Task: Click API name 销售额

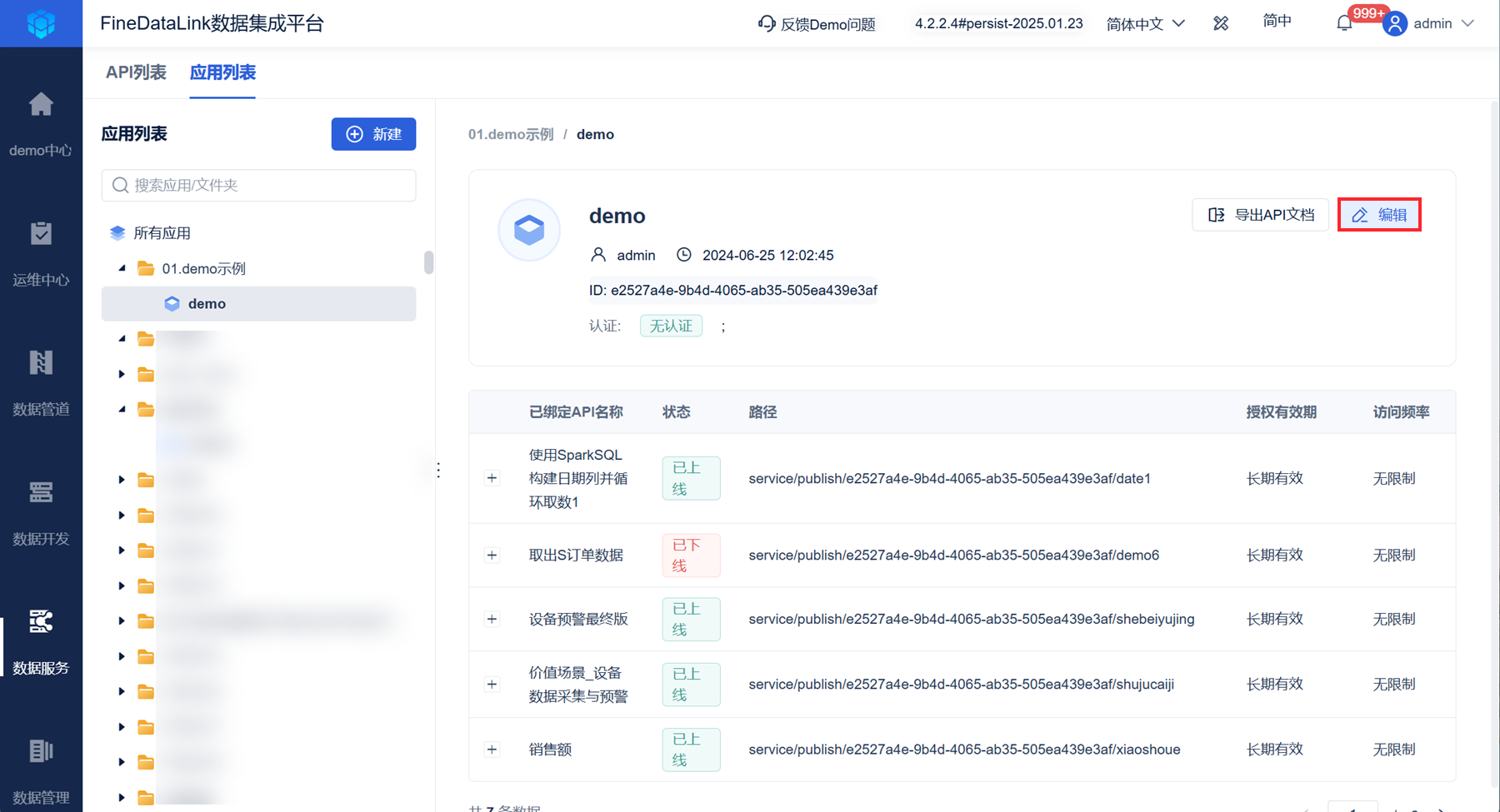Action: coord(550,750)
